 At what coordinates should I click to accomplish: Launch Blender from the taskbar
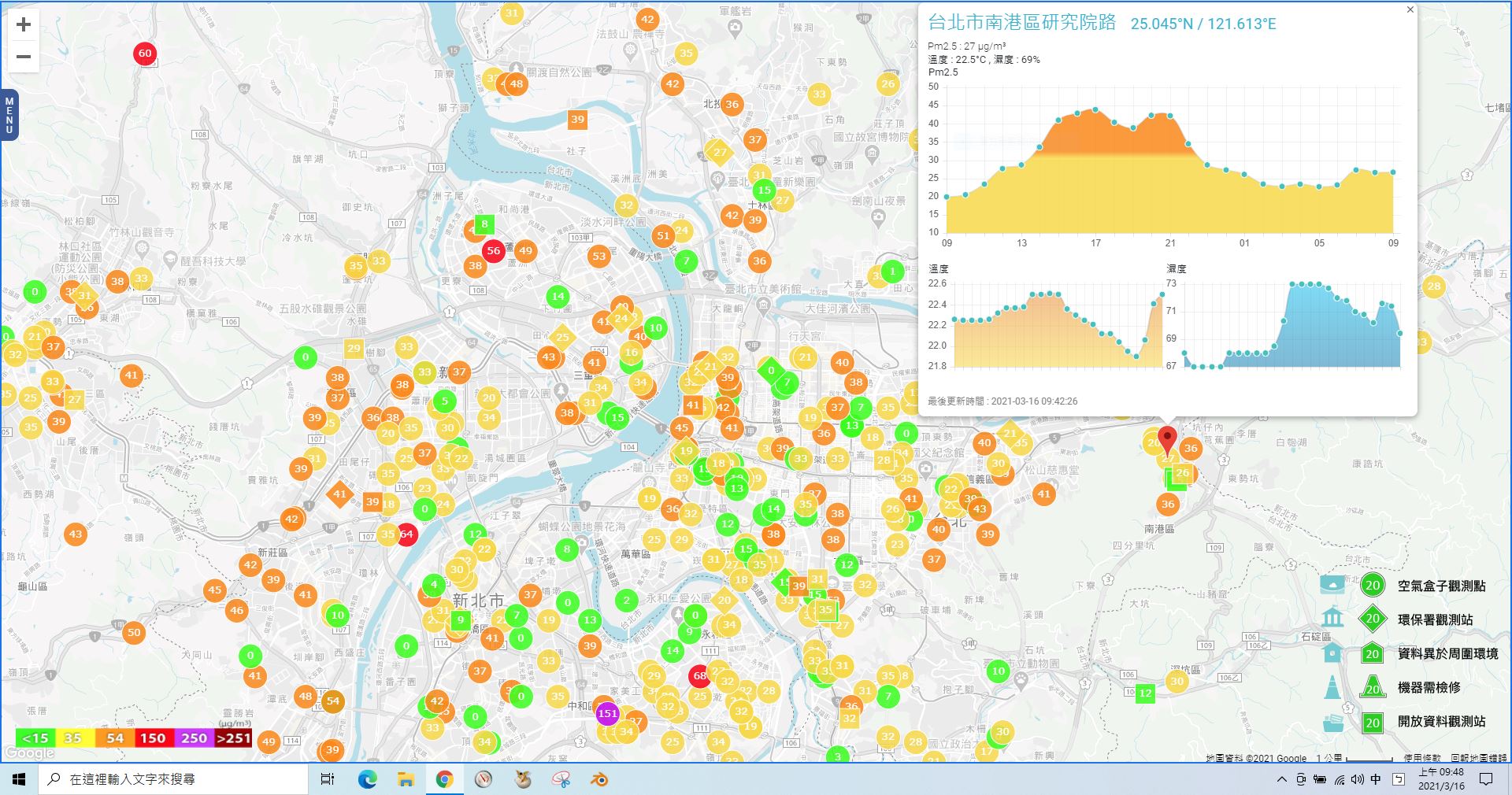point(599,779)
